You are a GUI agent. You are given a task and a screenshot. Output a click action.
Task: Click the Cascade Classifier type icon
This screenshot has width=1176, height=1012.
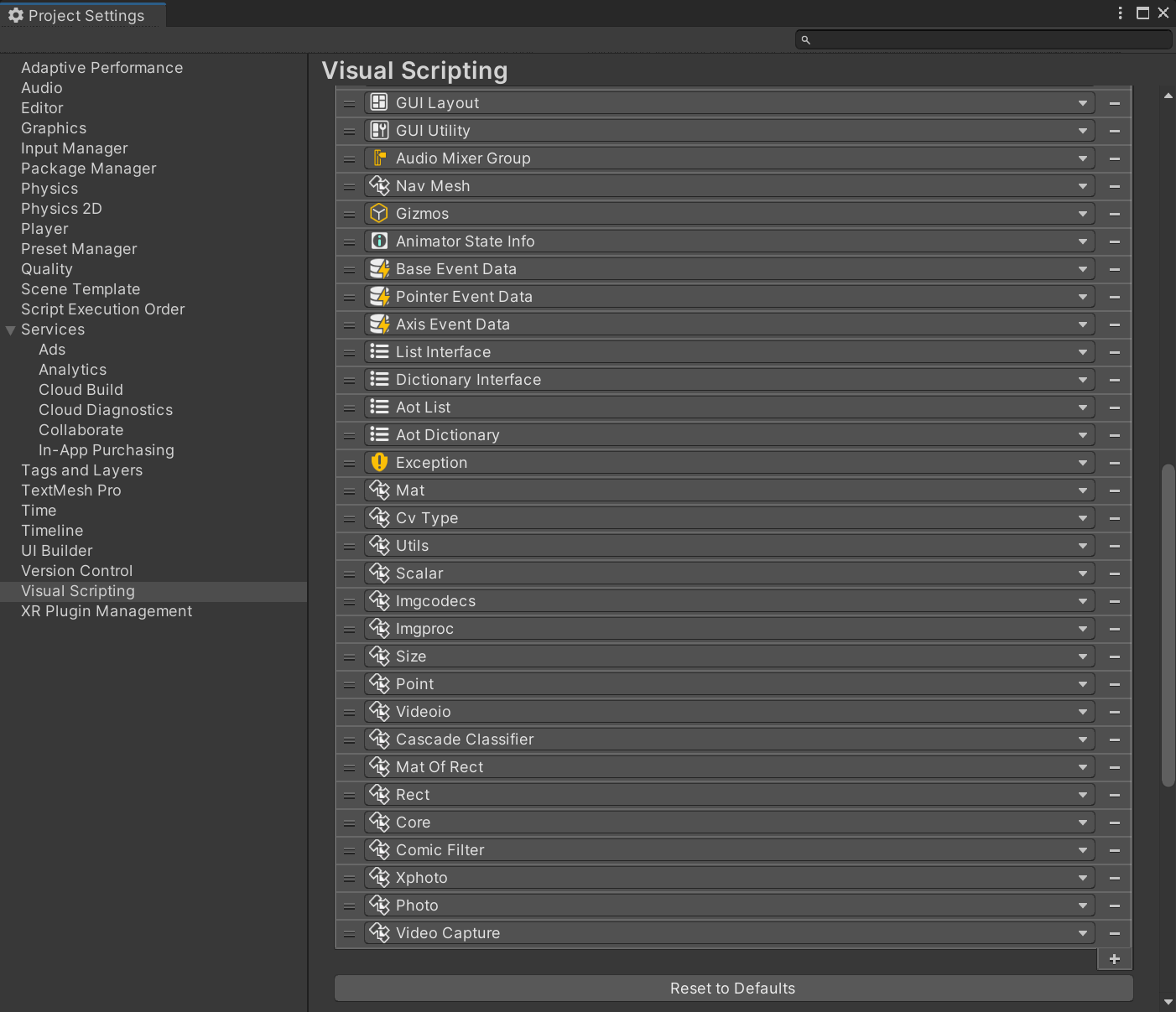click(379, 739)
